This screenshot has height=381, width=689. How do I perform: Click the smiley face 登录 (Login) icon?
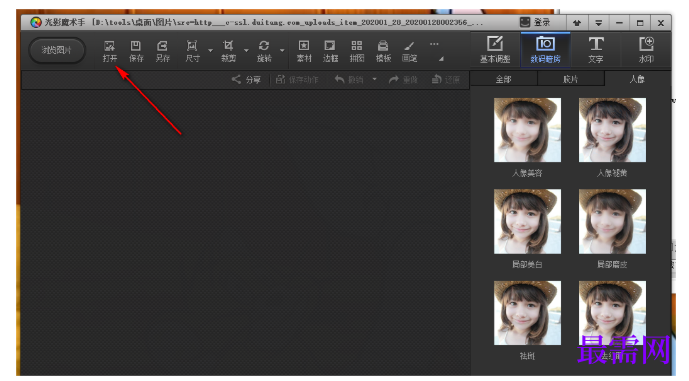tap(525, 22)
